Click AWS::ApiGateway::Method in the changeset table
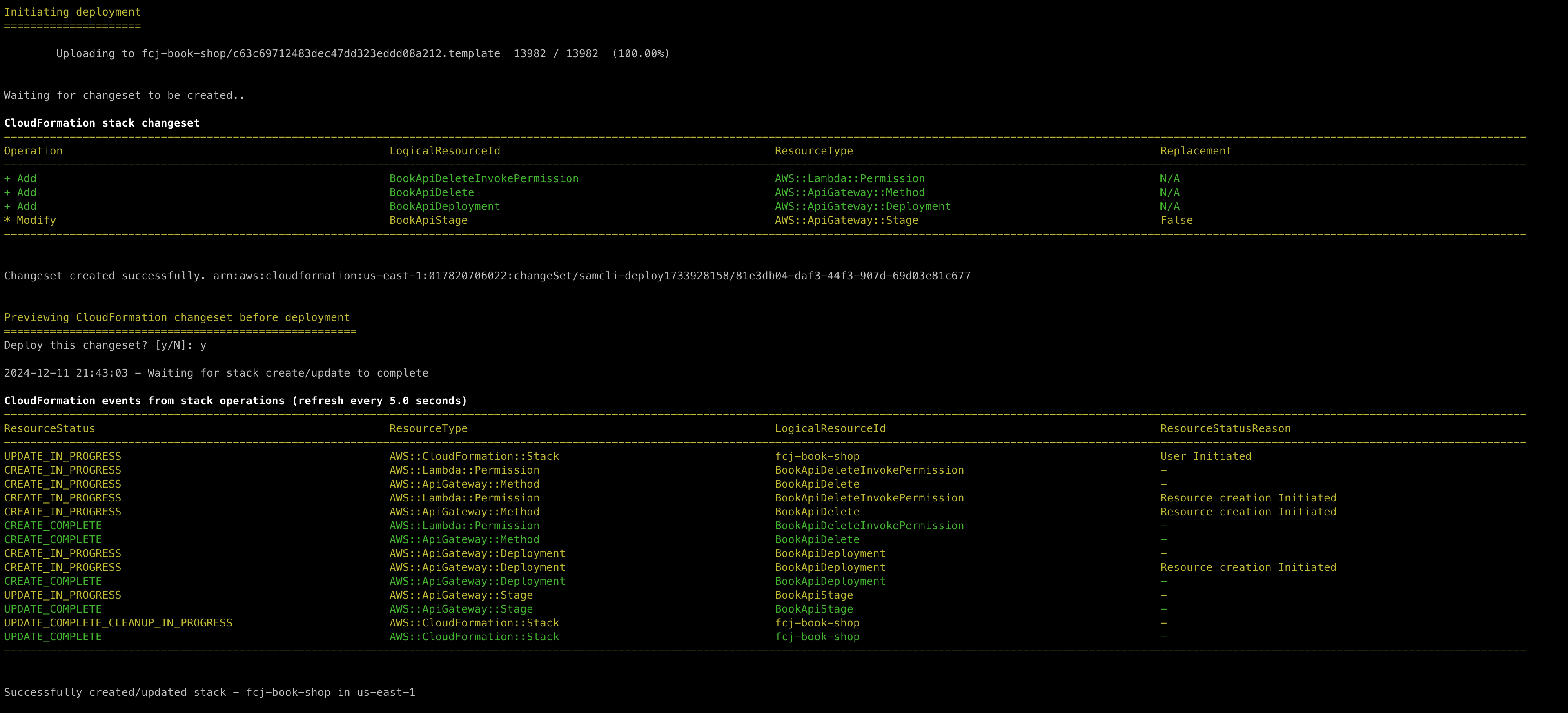Viewport: 1568px width, 713px height. click(850, 192)
